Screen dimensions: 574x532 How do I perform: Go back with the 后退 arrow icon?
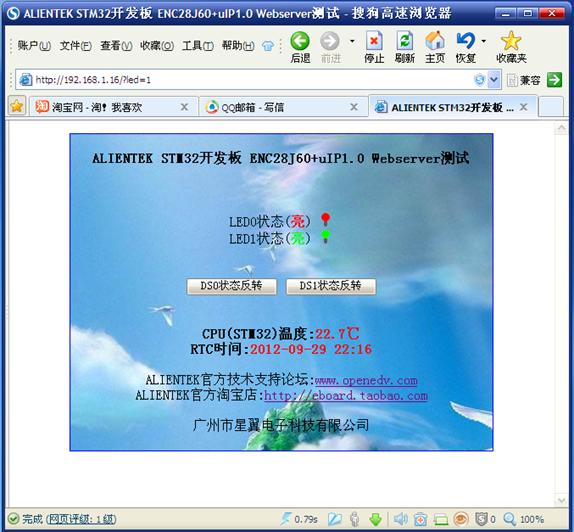300,41
